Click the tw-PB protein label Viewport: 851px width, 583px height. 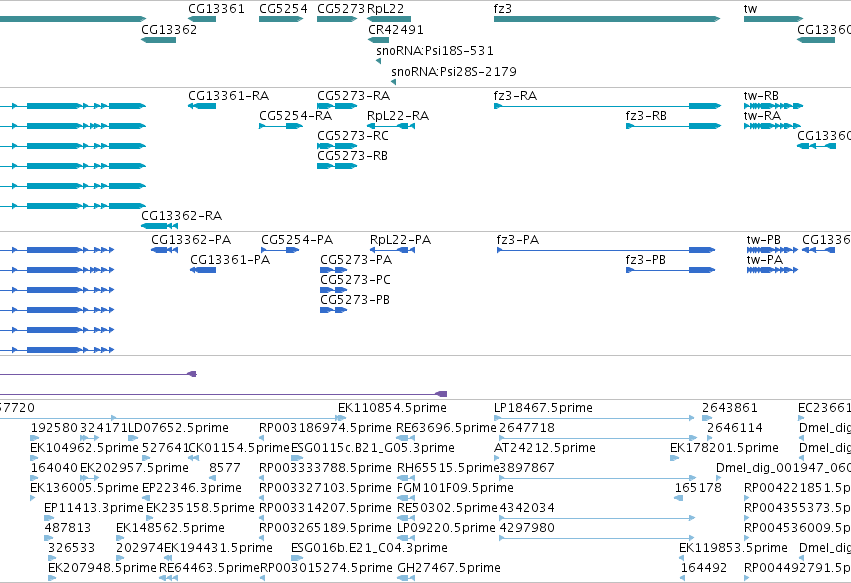pos(764,239)
